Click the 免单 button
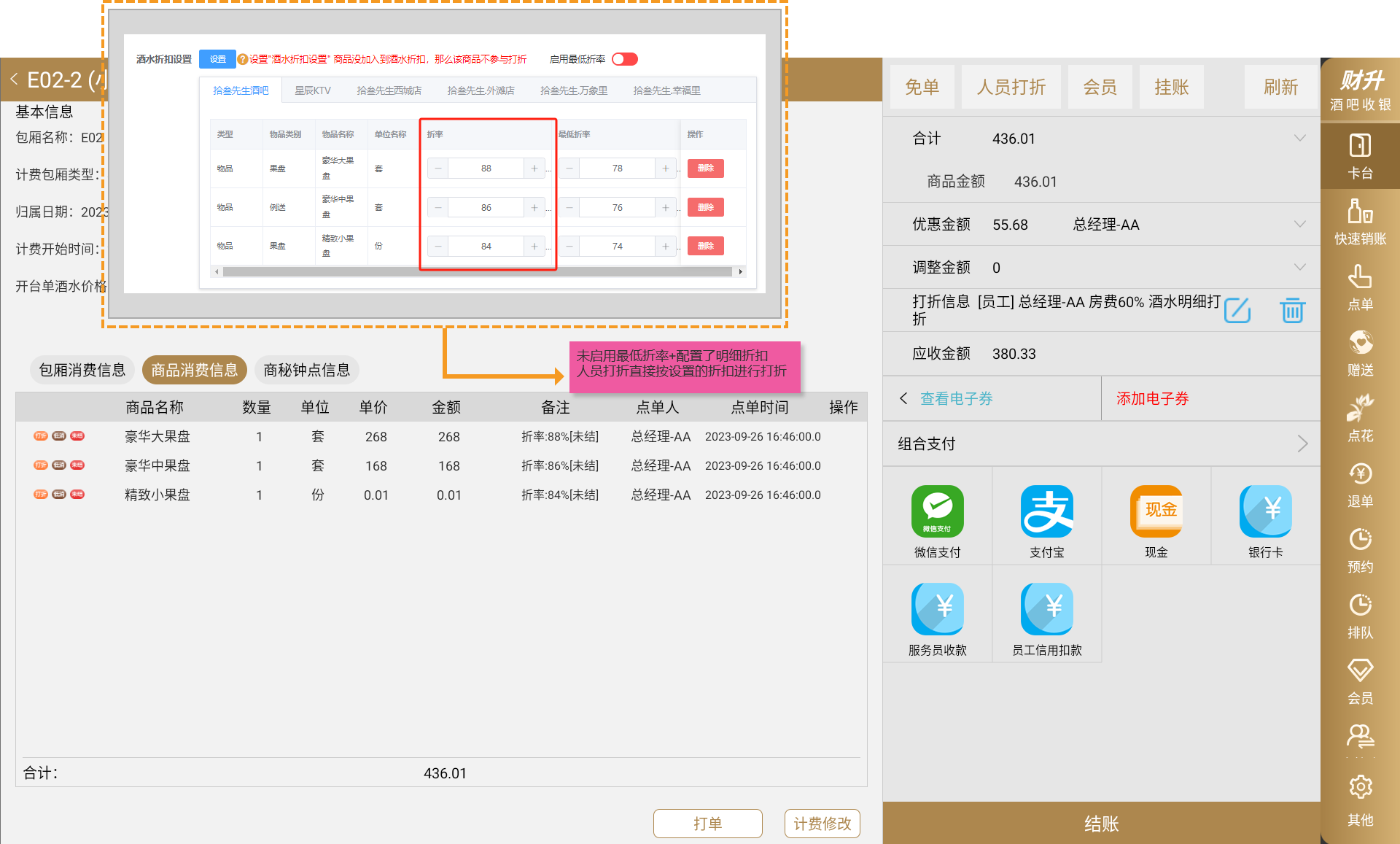Viewport: 1400px width, 844px height. pos(922,87)
